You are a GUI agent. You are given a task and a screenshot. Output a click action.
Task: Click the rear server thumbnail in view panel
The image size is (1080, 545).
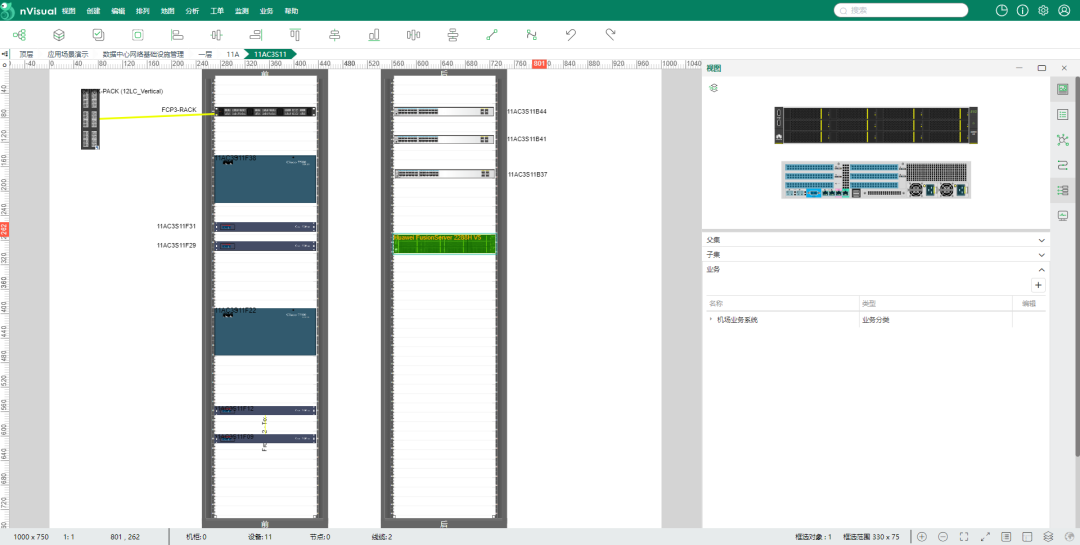pos(875,181)
